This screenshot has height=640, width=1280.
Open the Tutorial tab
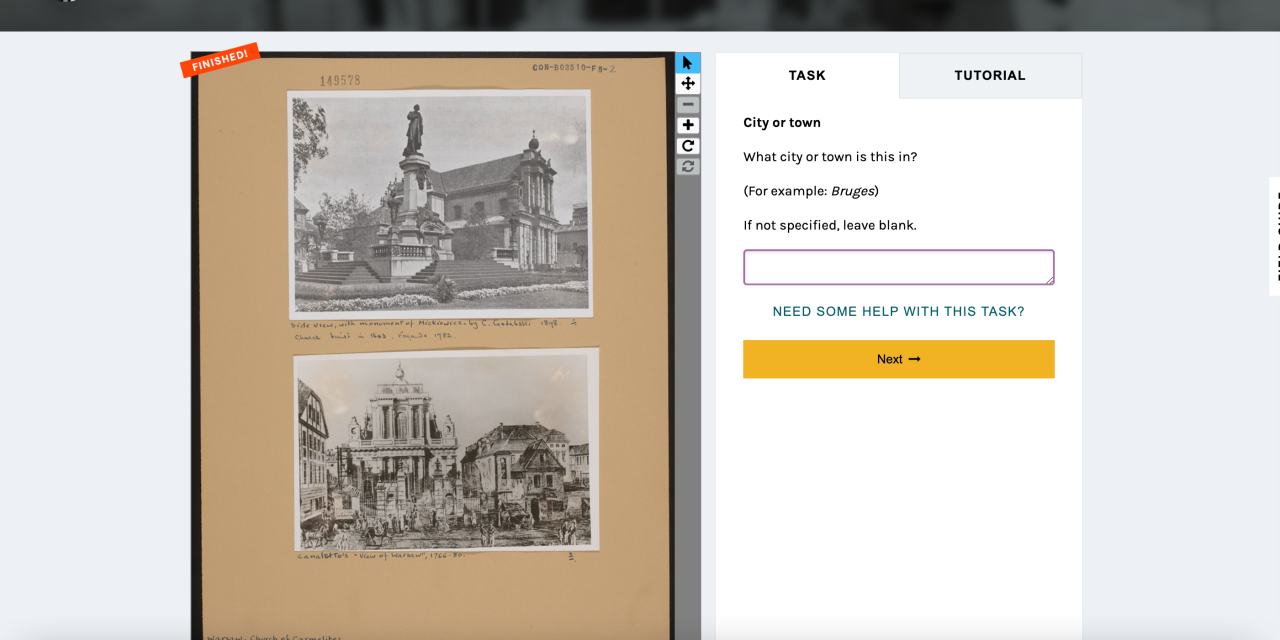(x=990, y=75)
